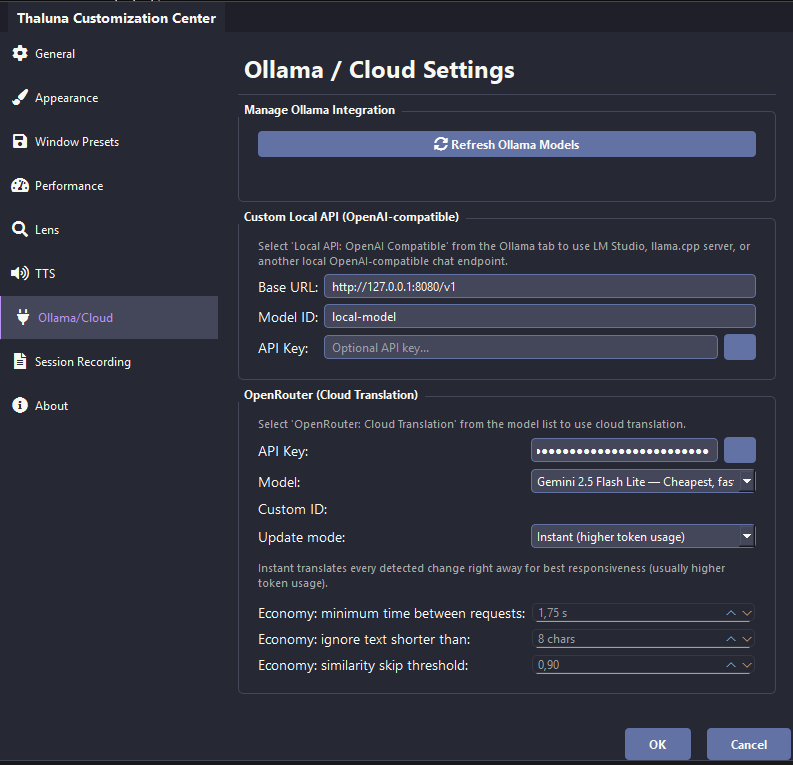Click the Ollama/Cloud plug icon
The width and height of the screenshot is (793, 765).
click(x=23, y=317)
